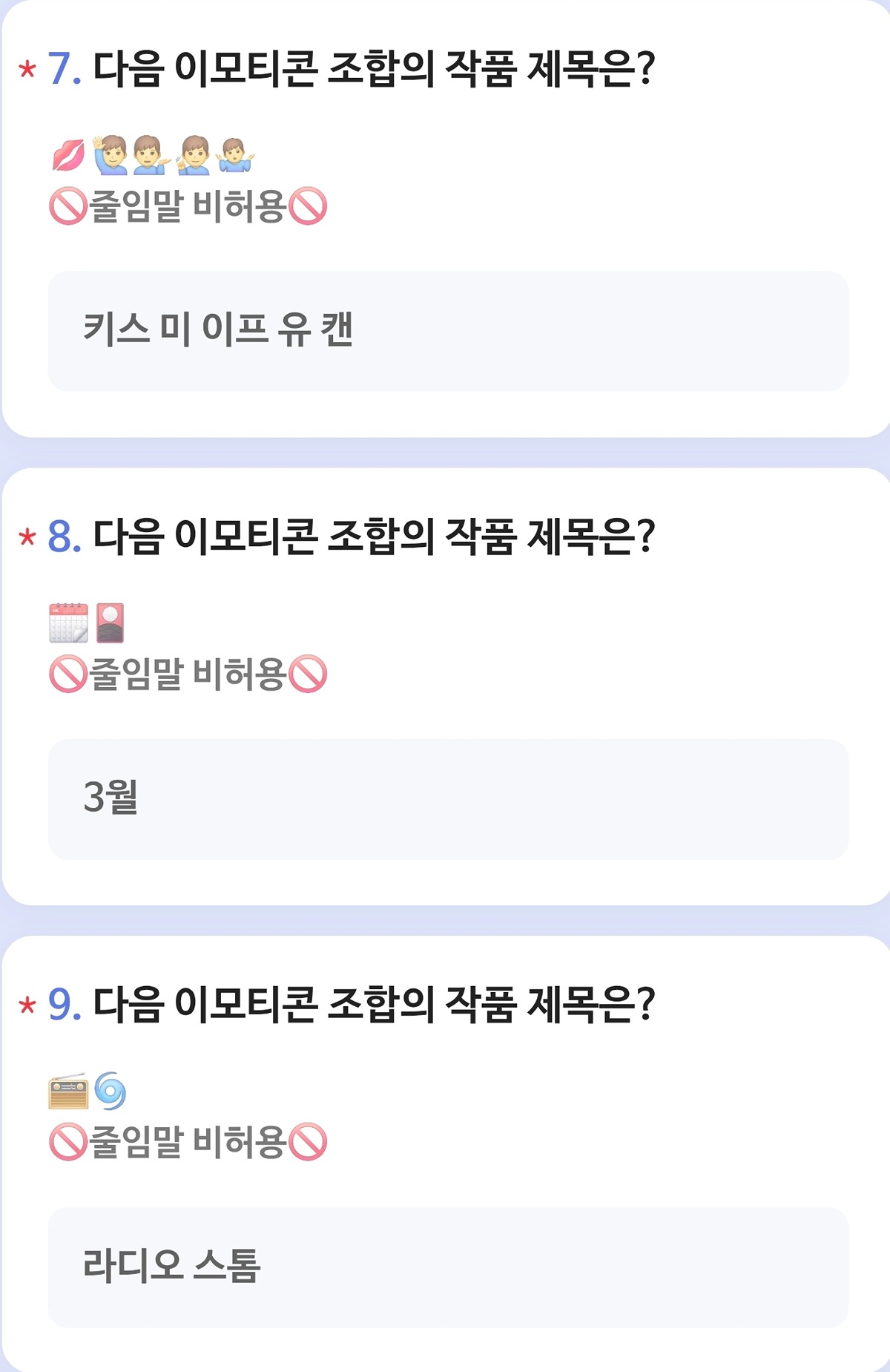The image size is (890, 1372).
Task: Click the radio emoji in question 9
Action: pyautogui.click(x=68, y=1091)
